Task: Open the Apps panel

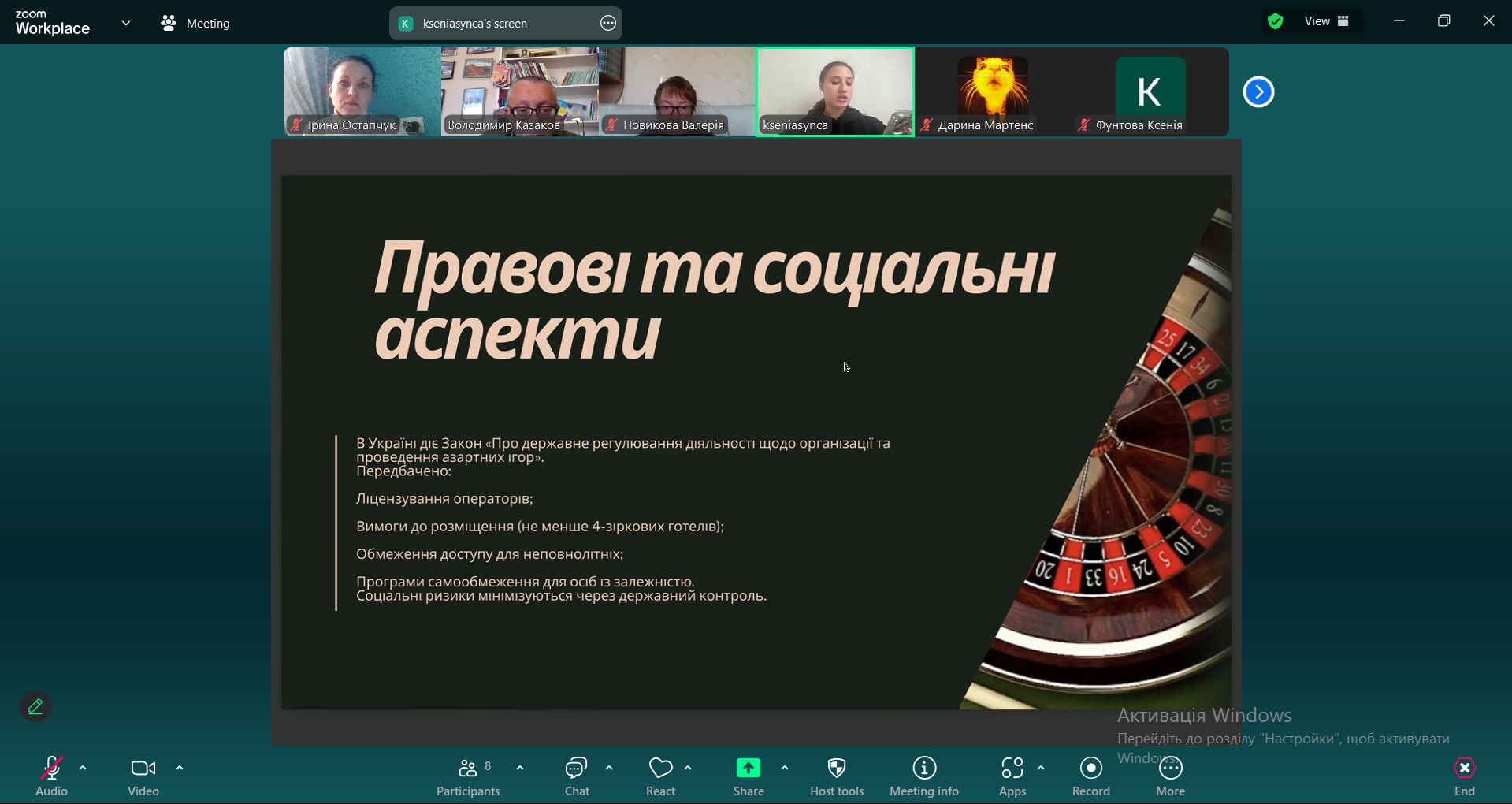Action: click(1012, 776)
